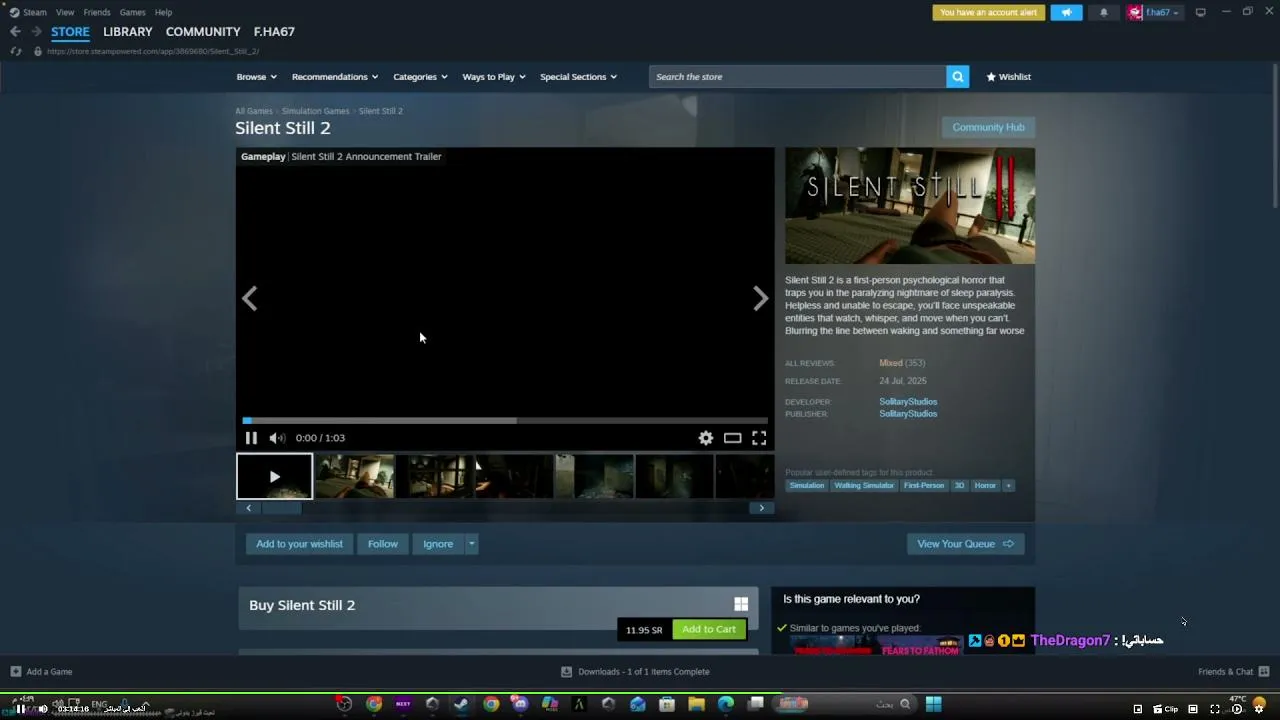Open the Community Hub
Screen dimensions: 1280x720
tap(988, 127)
